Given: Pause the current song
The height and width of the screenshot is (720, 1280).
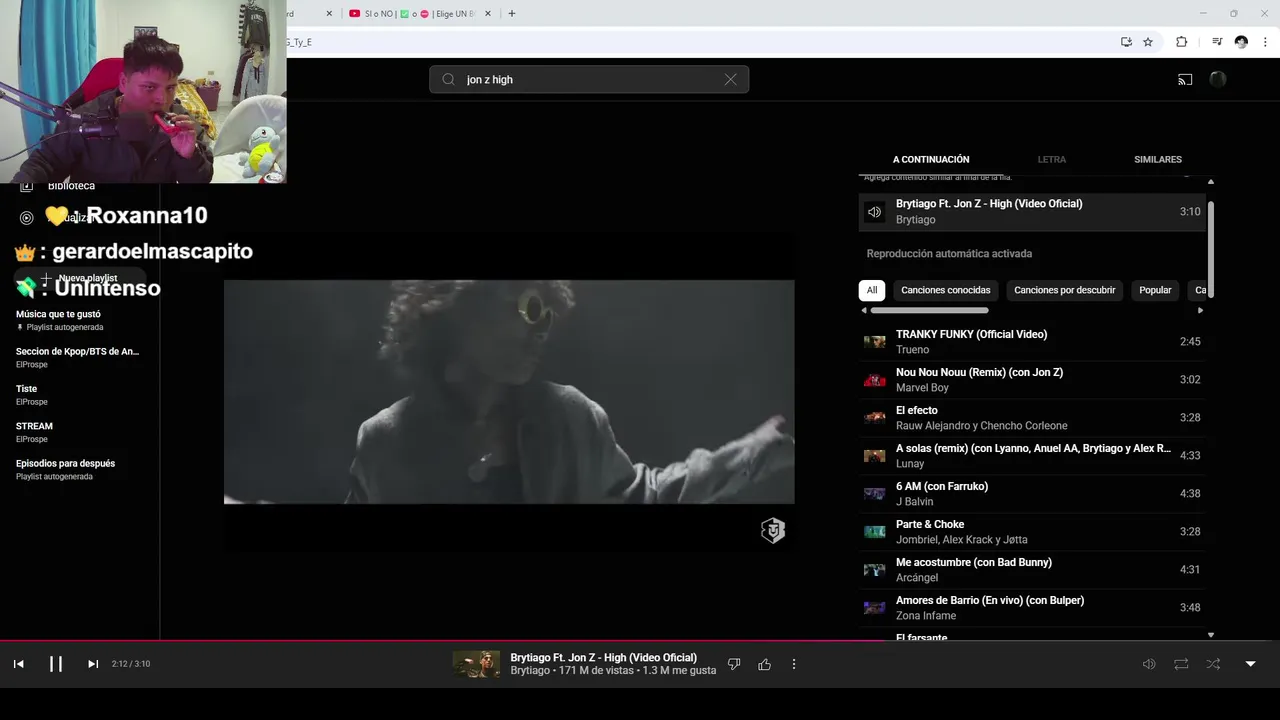Looking at the screenshot, I should tap(56, 664).
